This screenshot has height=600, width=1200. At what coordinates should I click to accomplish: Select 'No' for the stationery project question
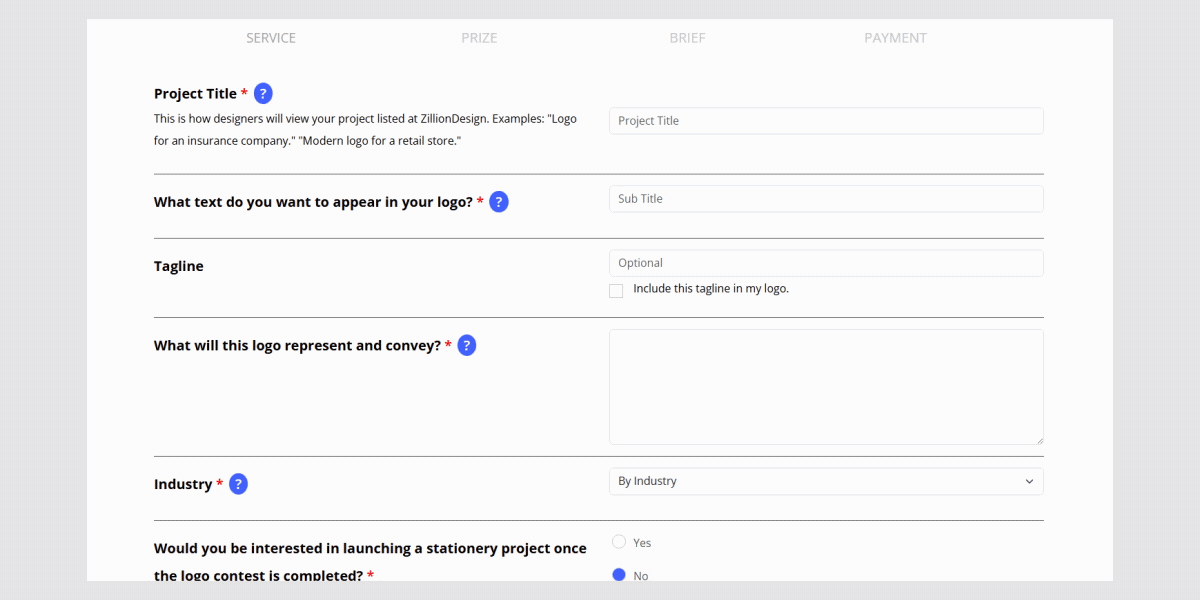[619, 574]
